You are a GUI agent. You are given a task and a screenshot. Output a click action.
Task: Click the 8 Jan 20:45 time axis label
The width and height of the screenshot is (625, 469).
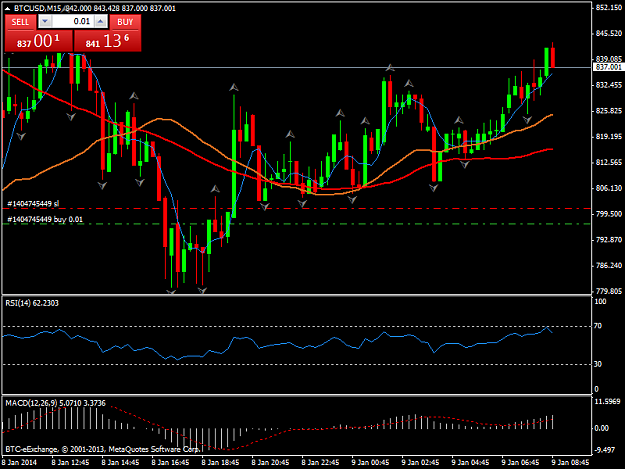coord(271,463)
